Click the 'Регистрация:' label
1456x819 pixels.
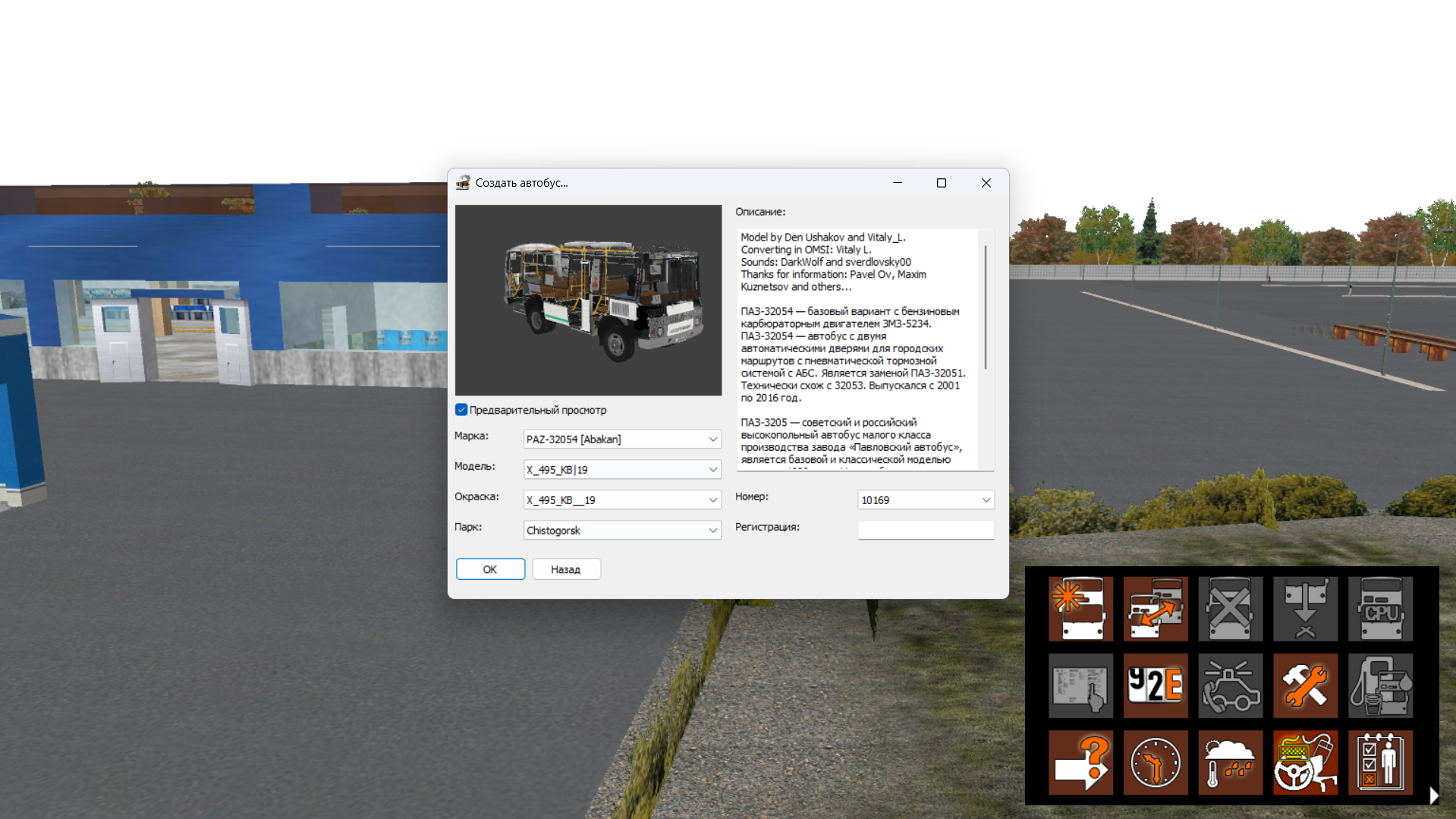pos(767,527)
